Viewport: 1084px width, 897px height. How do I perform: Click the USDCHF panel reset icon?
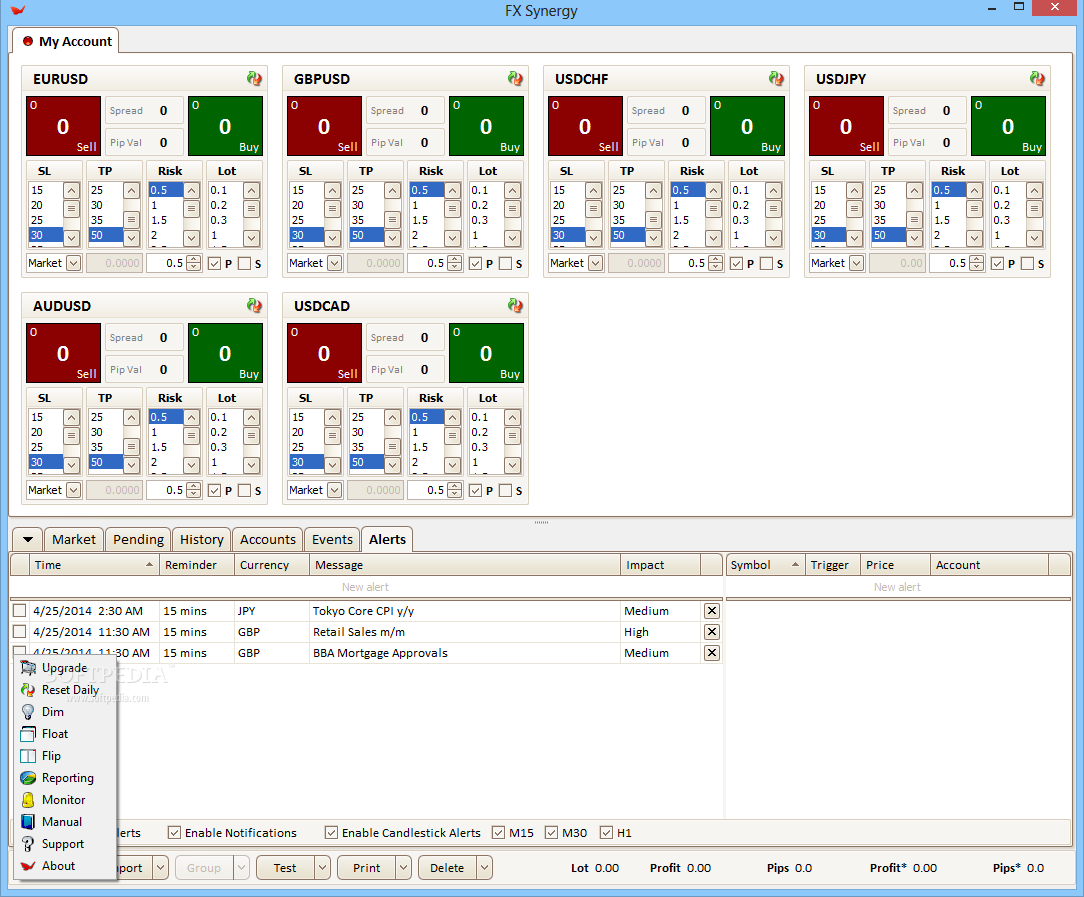coord(776,79)
